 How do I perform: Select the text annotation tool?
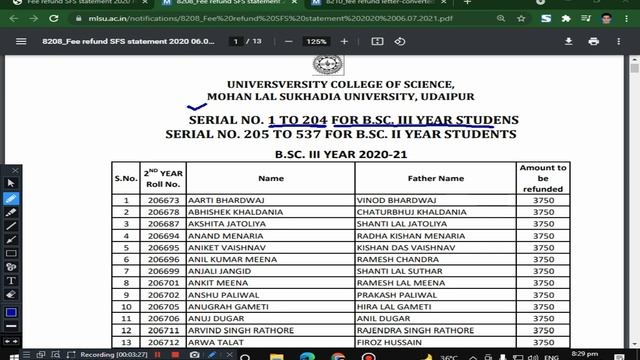point(11,281)
